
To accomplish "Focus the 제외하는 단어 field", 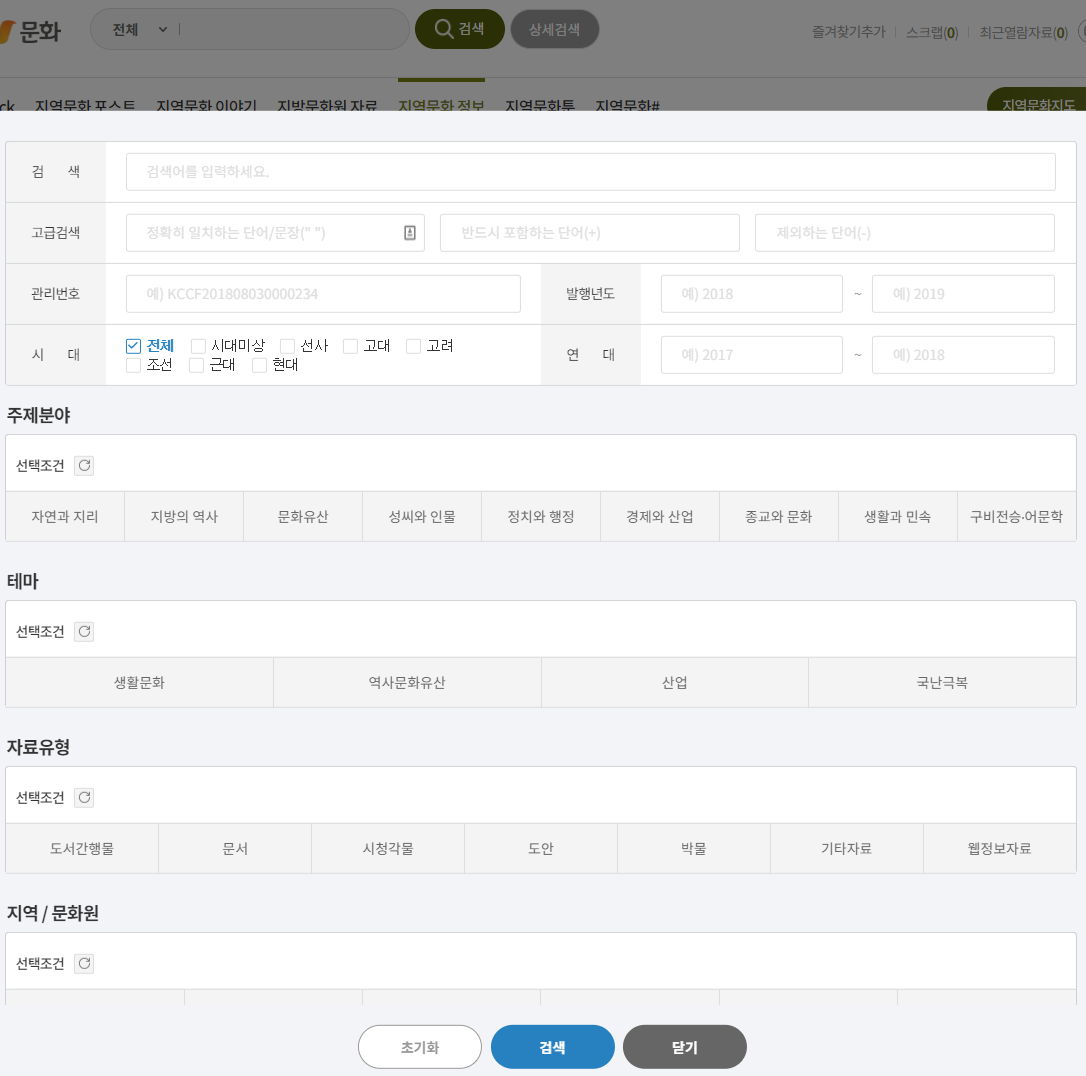I will (x=905, y=233).
